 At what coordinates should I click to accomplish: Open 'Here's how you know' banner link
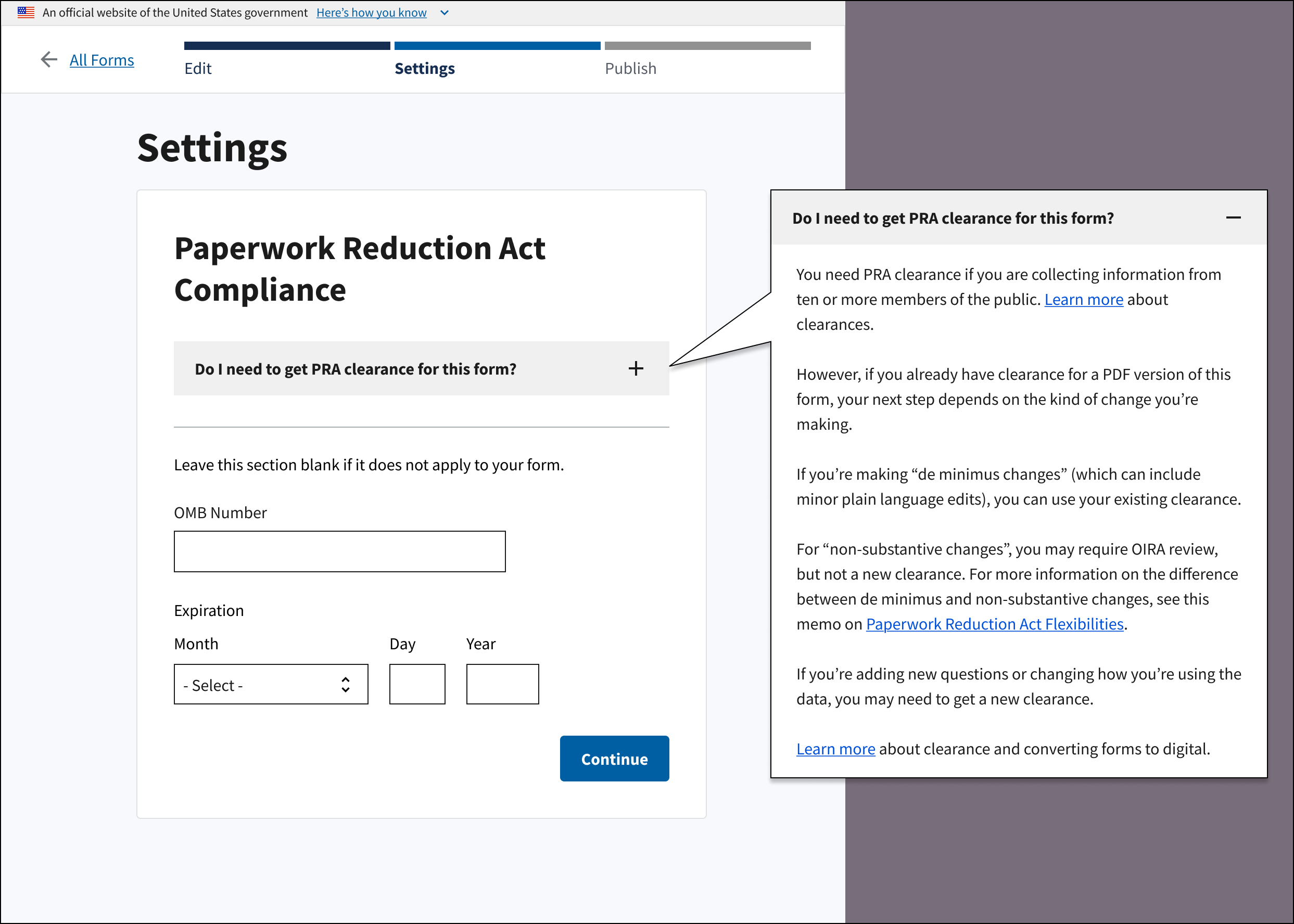click(x=371, y=12)
